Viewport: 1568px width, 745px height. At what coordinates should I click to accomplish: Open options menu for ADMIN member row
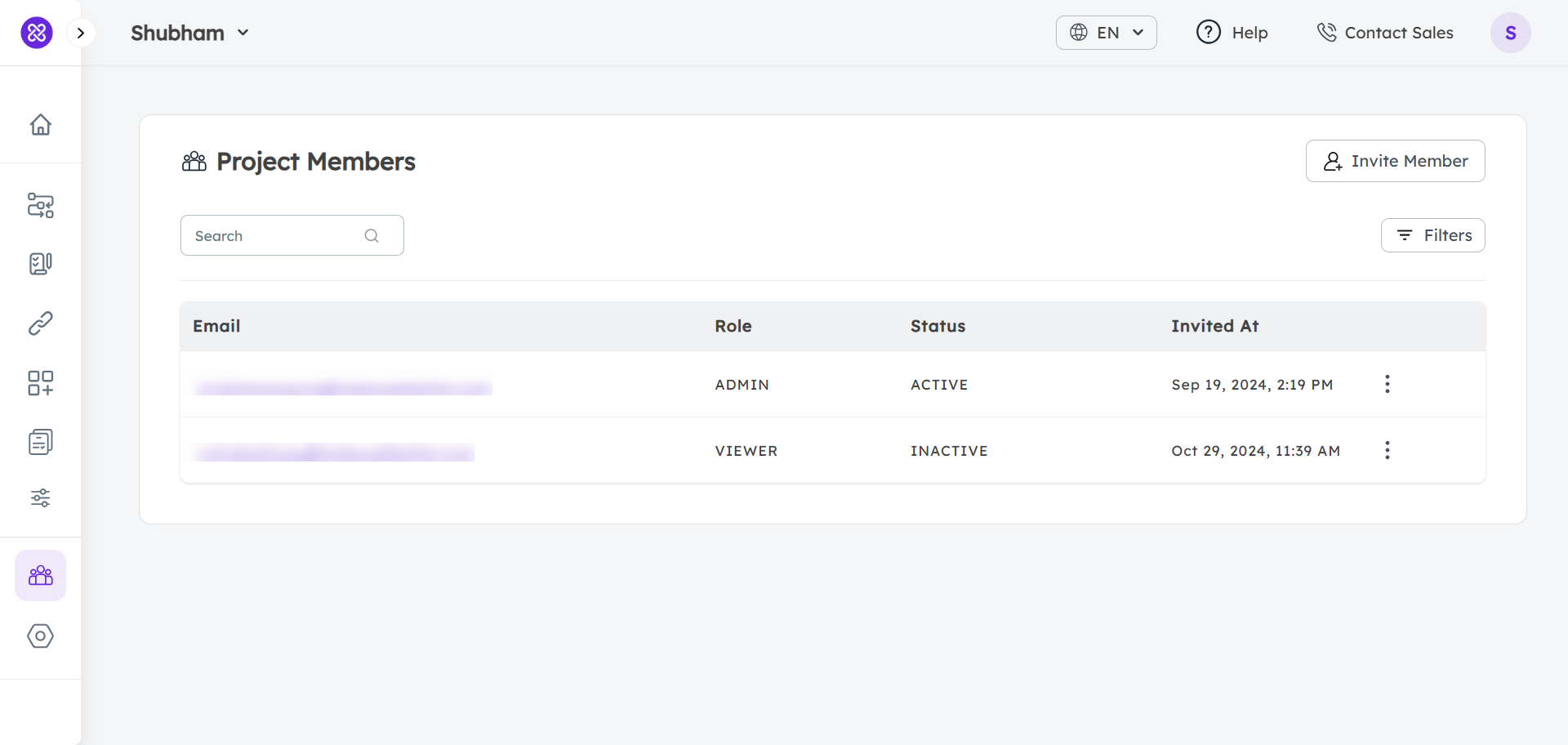(x=1387, y=384)
